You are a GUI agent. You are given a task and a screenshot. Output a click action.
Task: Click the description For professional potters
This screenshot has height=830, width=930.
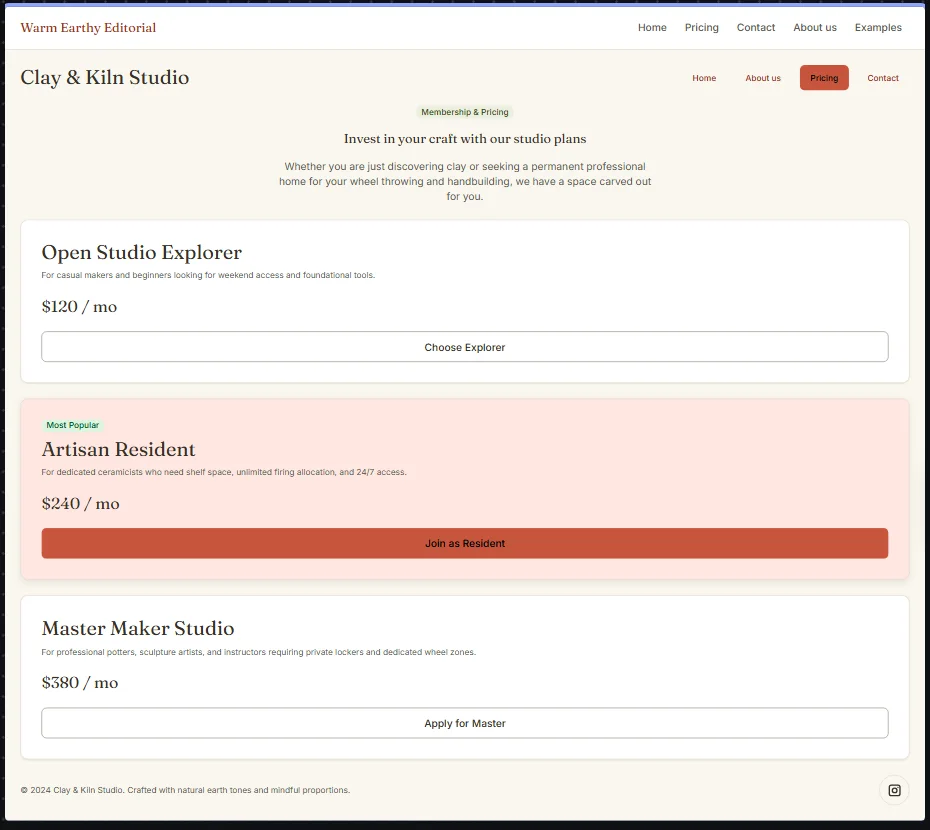click(x=258, y=651)
